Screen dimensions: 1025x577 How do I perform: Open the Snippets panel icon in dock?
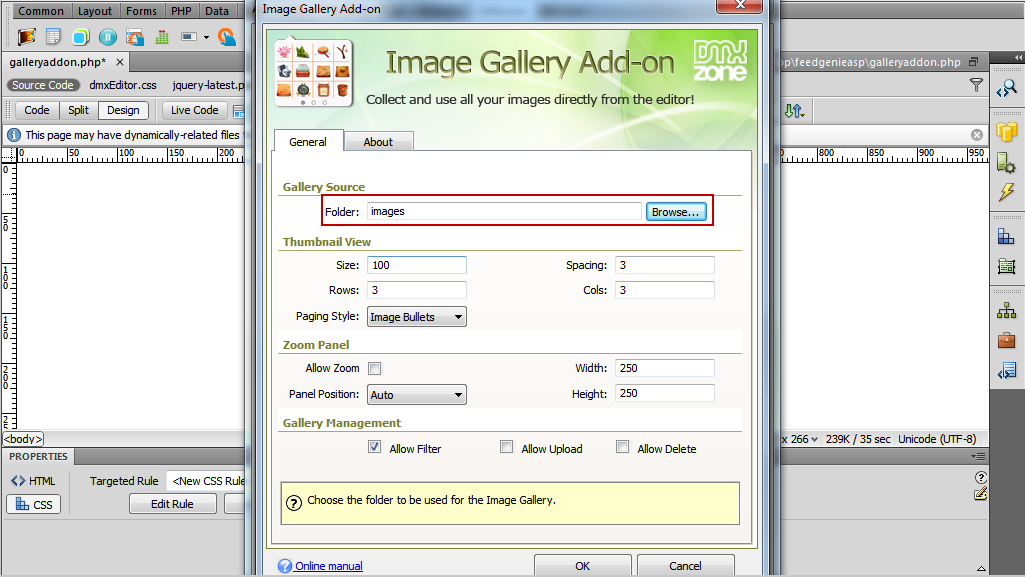(x=1007, y=371)
